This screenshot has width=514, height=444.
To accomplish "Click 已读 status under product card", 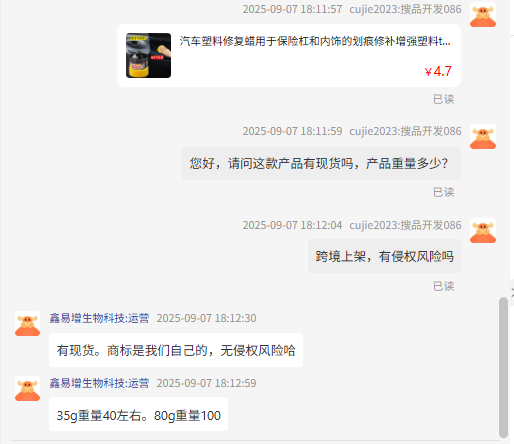I will pos(443,99).
